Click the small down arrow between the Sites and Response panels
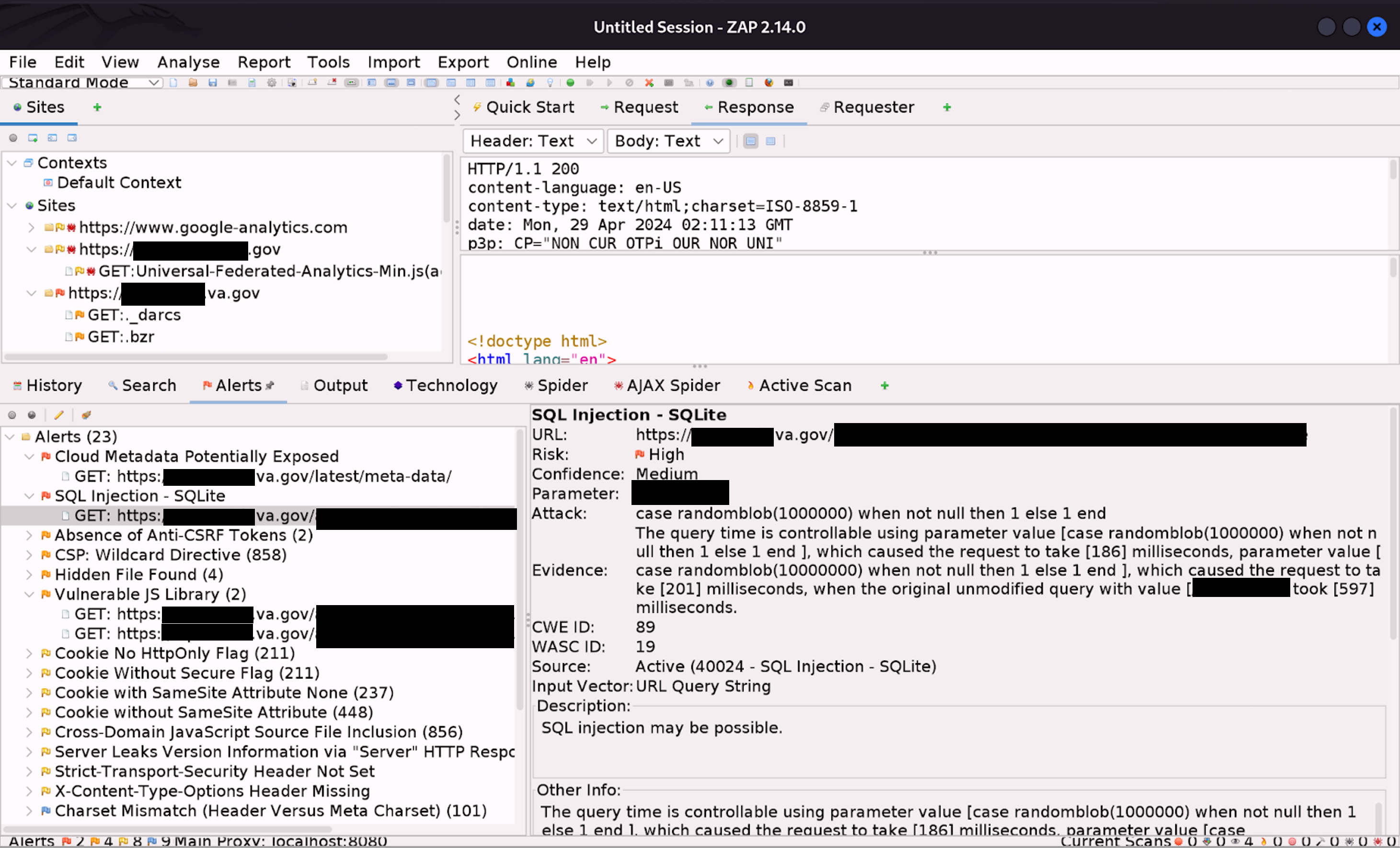Screen dimensions: 1400x848 click(457, 115)
